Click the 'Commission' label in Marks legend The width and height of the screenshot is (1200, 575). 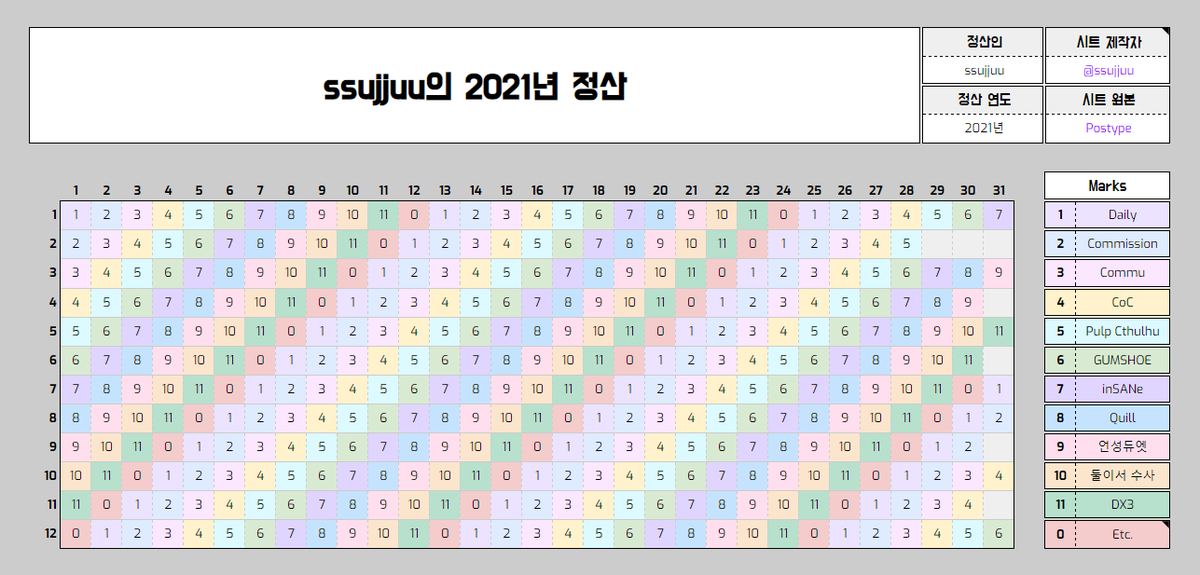[x=1122, y=243]
